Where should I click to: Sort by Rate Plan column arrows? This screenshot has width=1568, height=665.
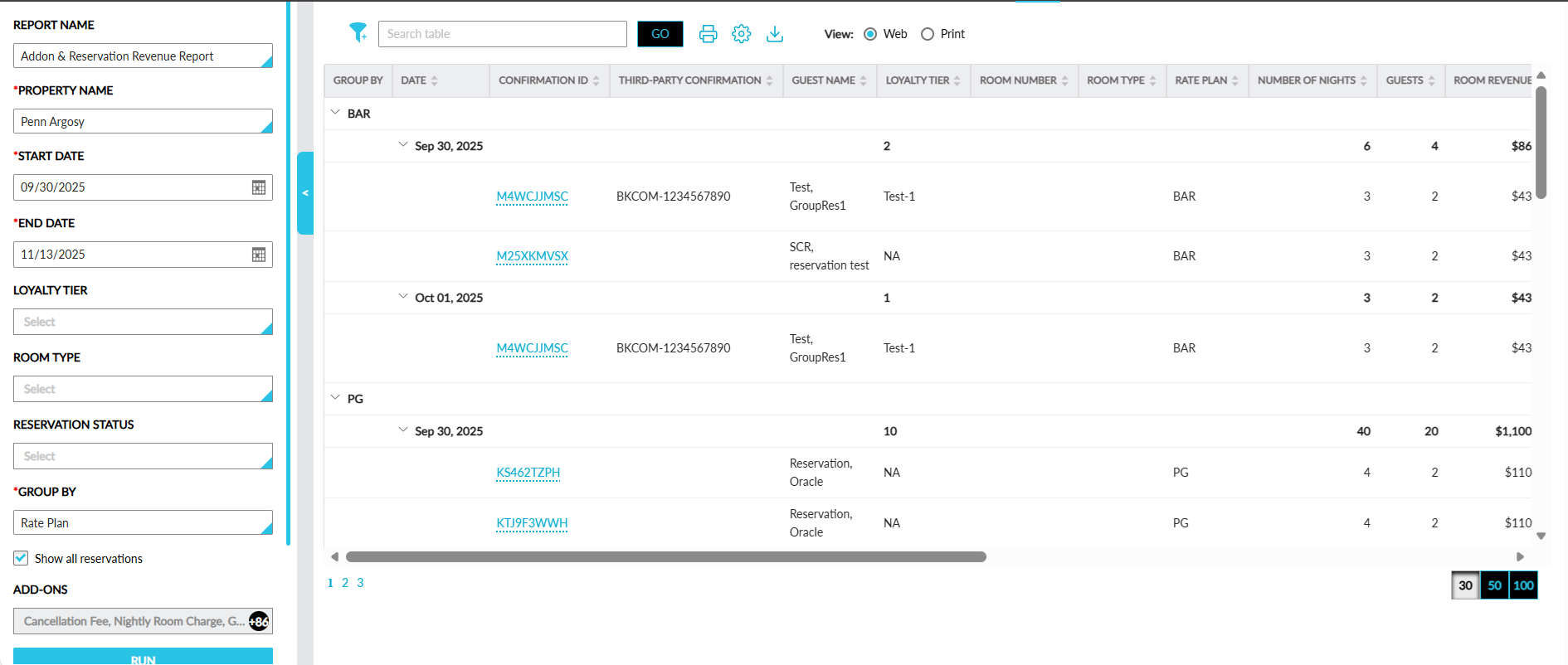pos(1234,80)
